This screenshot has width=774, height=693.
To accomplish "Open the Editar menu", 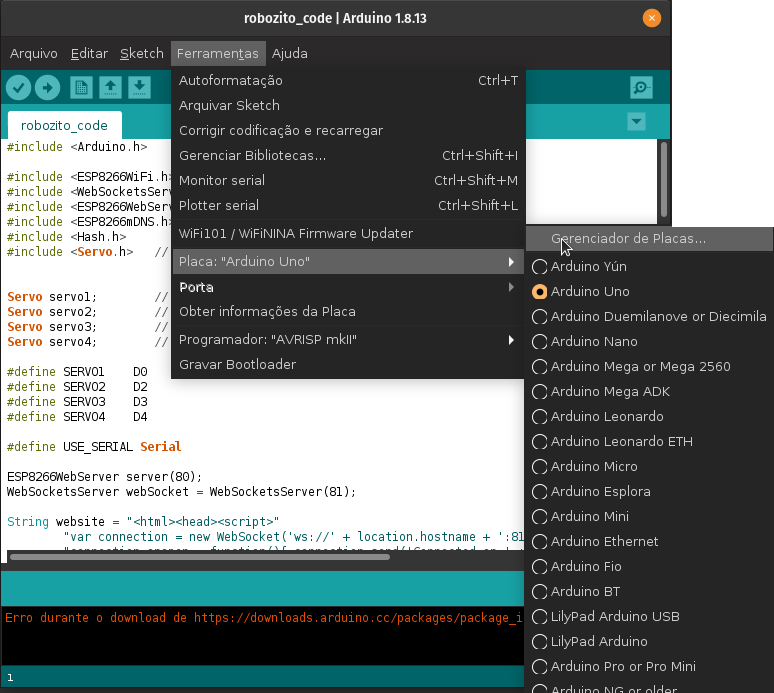I will pos(89,53).
